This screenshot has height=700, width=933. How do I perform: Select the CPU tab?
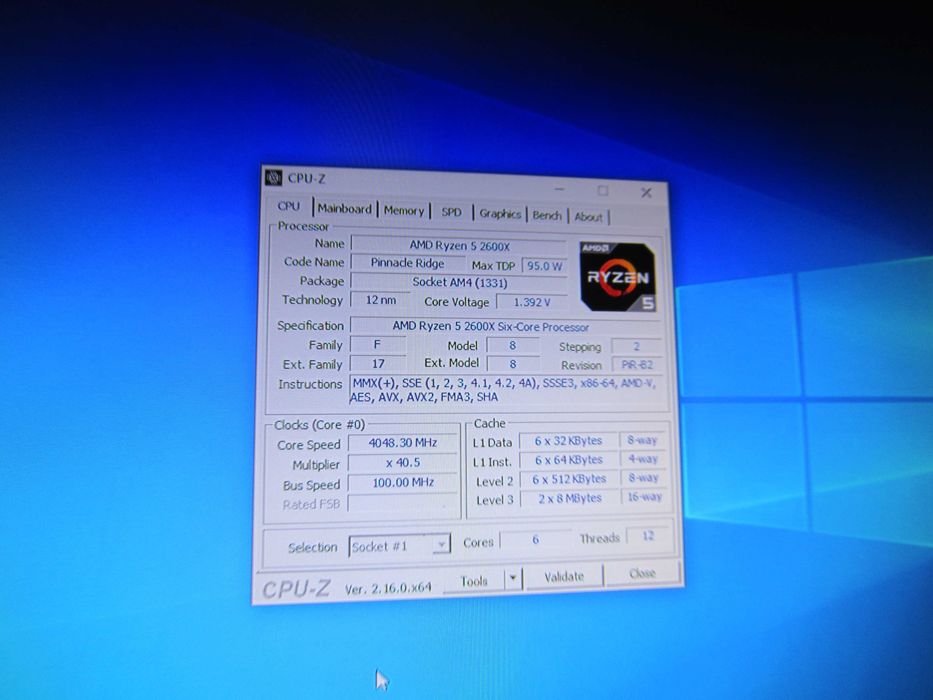coord(289,207)
